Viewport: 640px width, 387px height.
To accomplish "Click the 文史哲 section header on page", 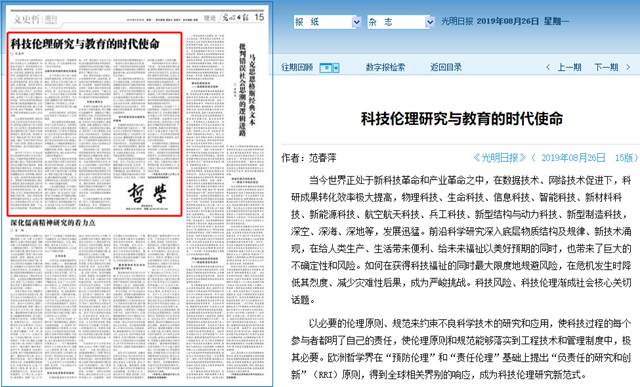I will point(27,19).
